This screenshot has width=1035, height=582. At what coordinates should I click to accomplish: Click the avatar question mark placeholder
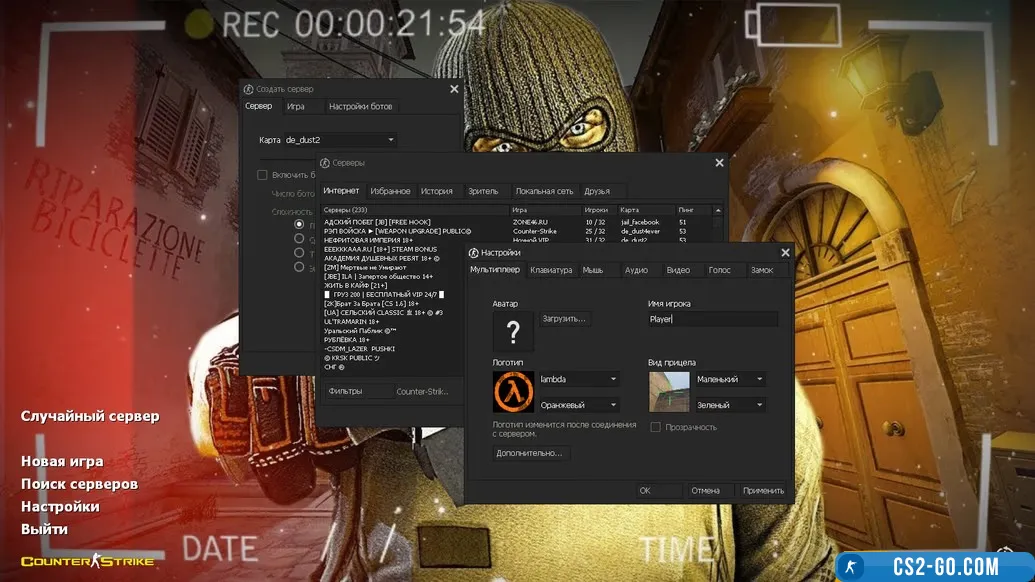(x=513, y=331)
